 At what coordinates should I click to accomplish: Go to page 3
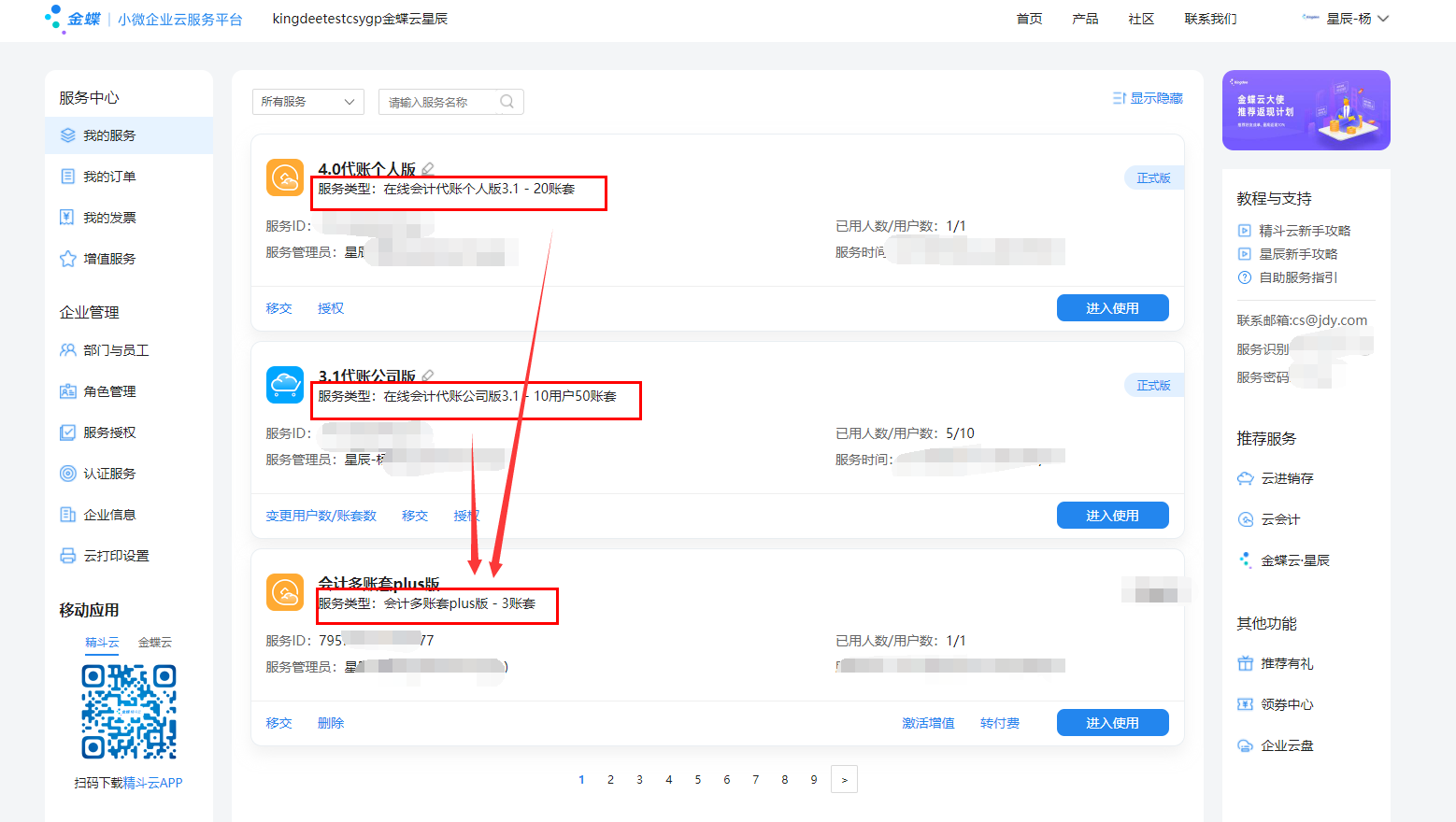tap(639, 780)
